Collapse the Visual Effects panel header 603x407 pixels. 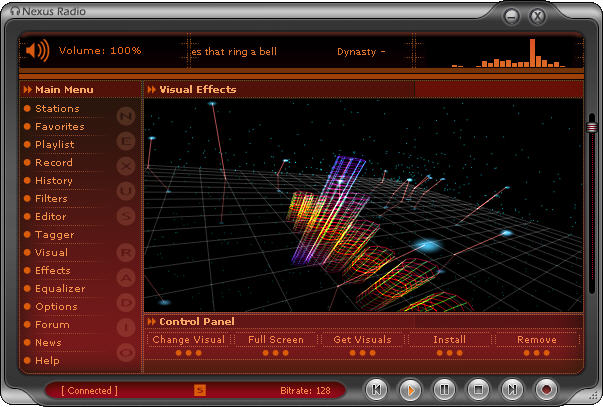(152, 90)
